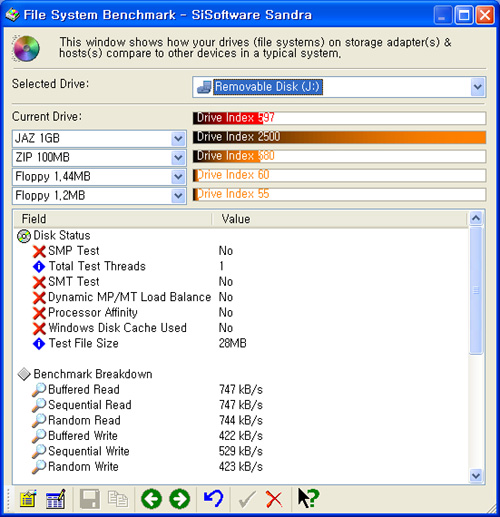This screenshot has width=500, height=517.
Task: Close the File System Benchmark window
Action: pos(485,15)
